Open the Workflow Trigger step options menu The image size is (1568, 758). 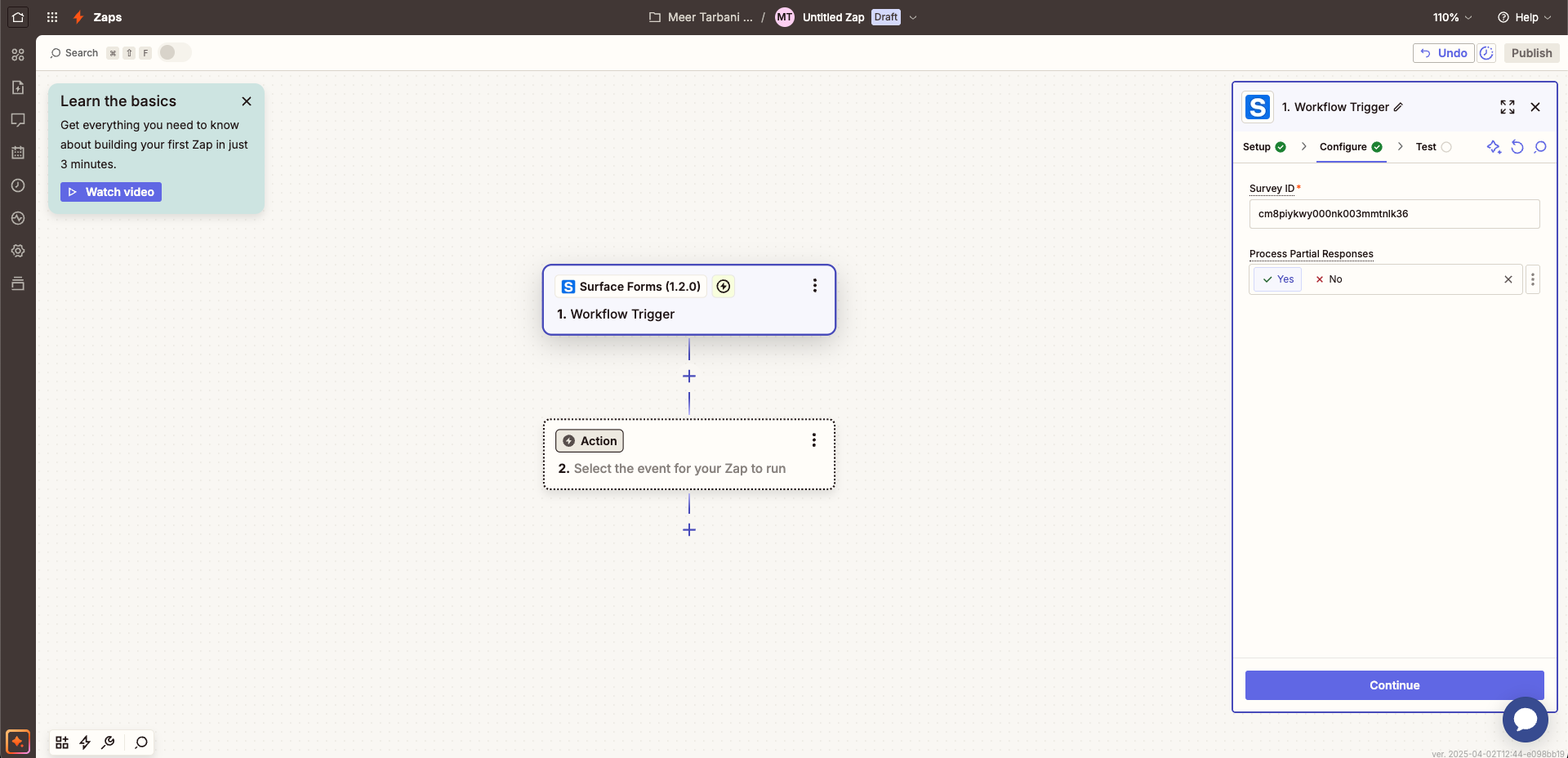(814, 286)
